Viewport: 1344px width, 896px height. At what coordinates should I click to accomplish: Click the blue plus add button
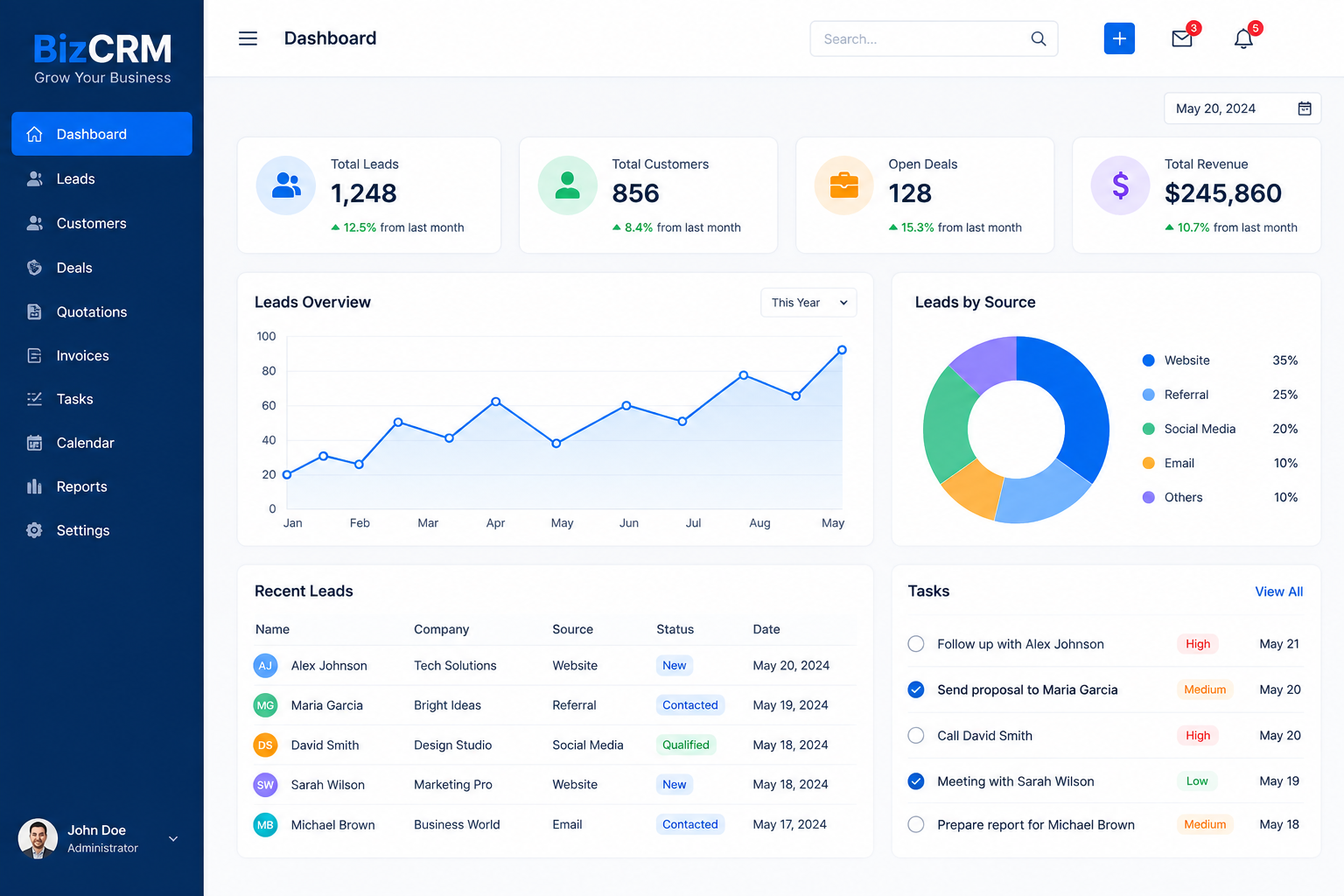(x=1119, y=38)
